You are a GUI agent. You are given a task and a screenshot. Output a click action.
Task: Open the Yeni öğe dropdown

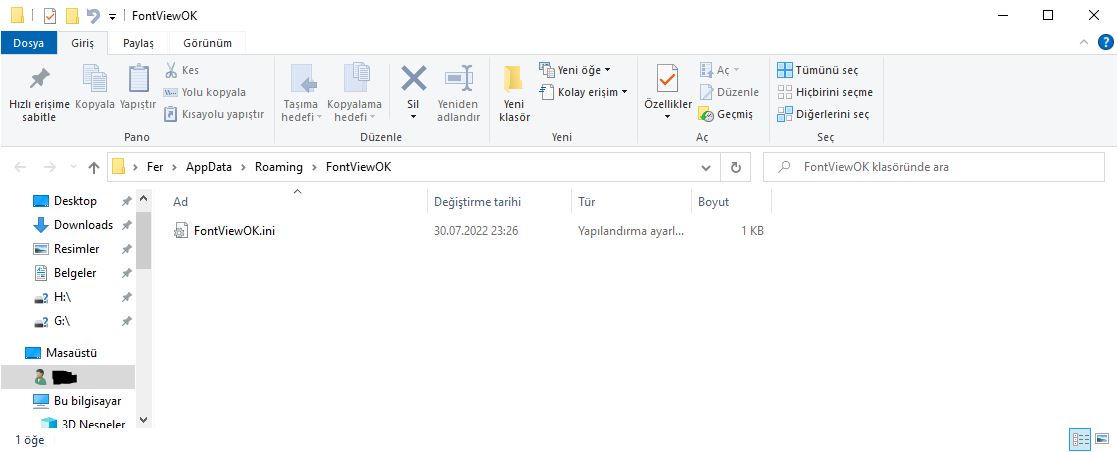[575, 70]
